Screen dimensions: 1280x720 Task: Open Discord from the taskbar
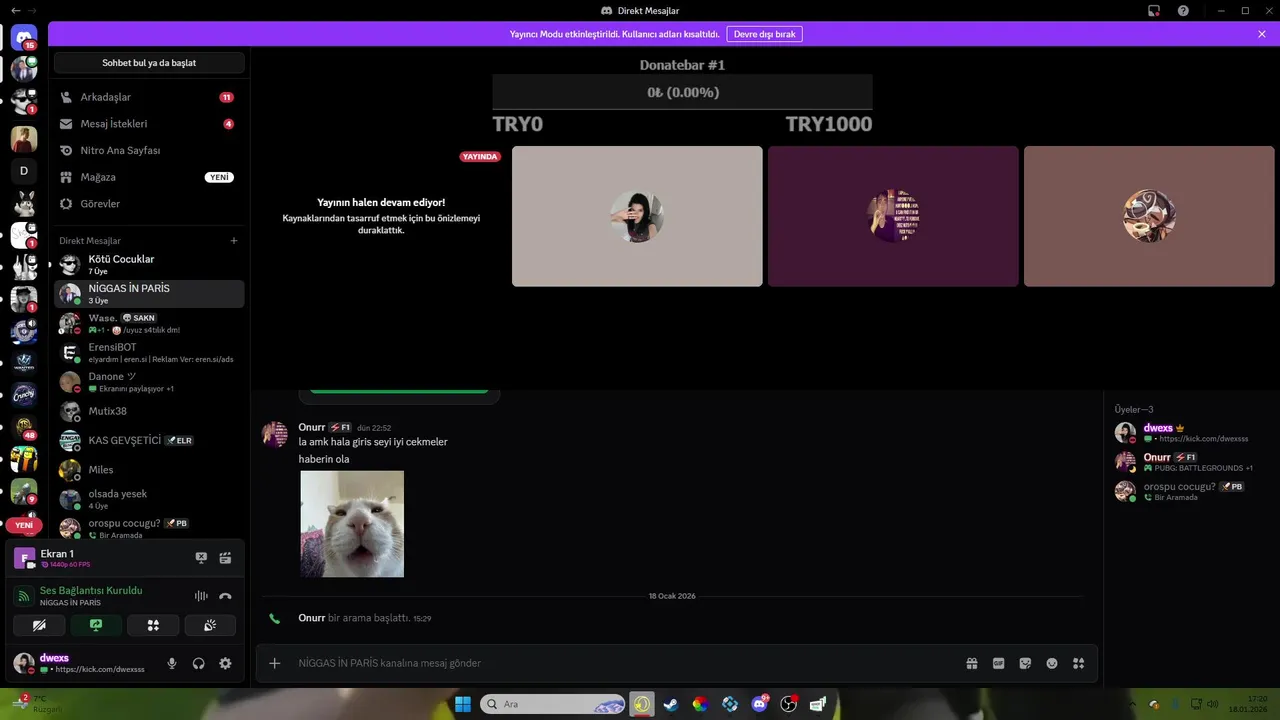pos(759,704)
